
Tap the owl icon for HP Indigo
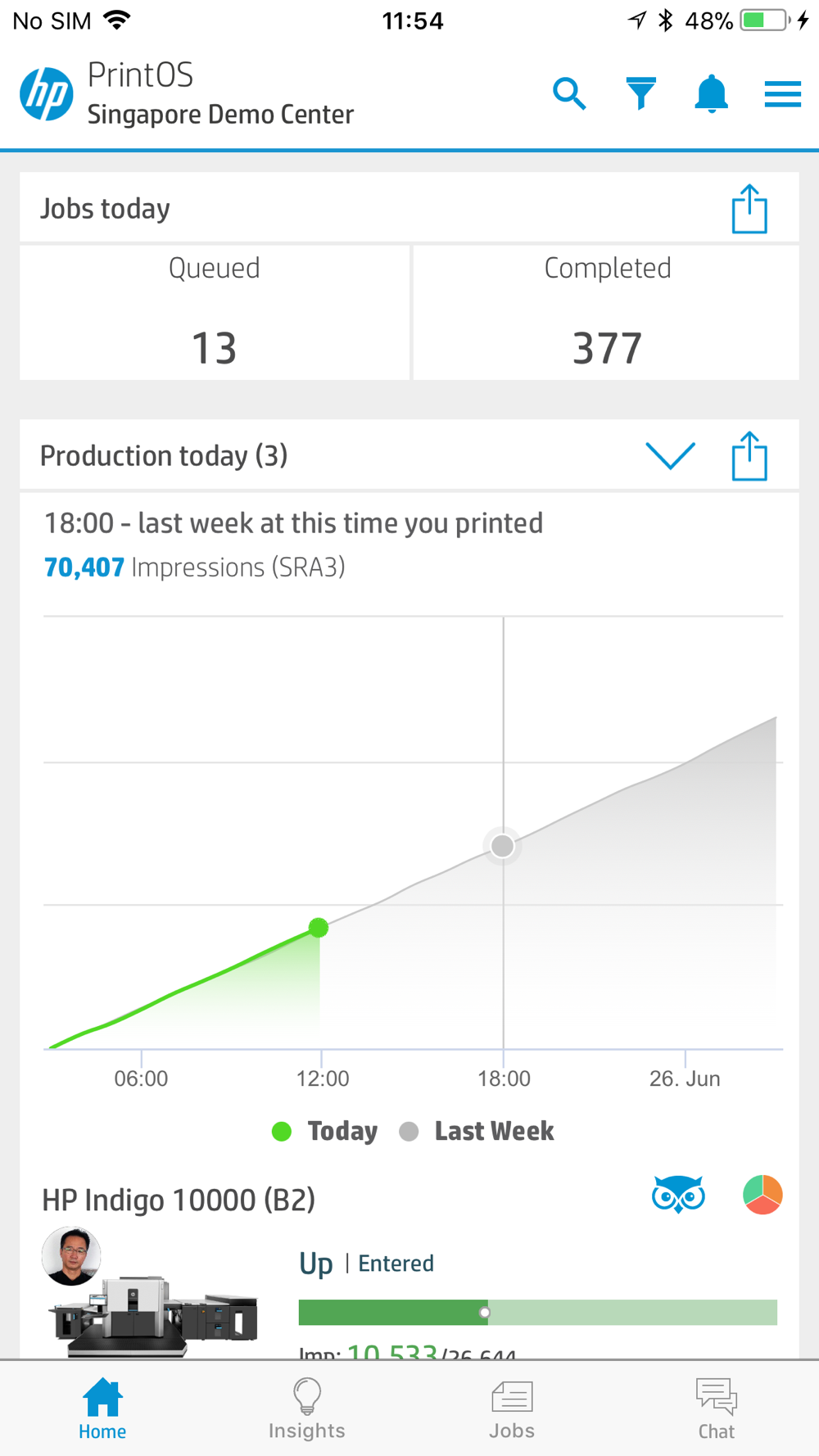point(678,1195)
